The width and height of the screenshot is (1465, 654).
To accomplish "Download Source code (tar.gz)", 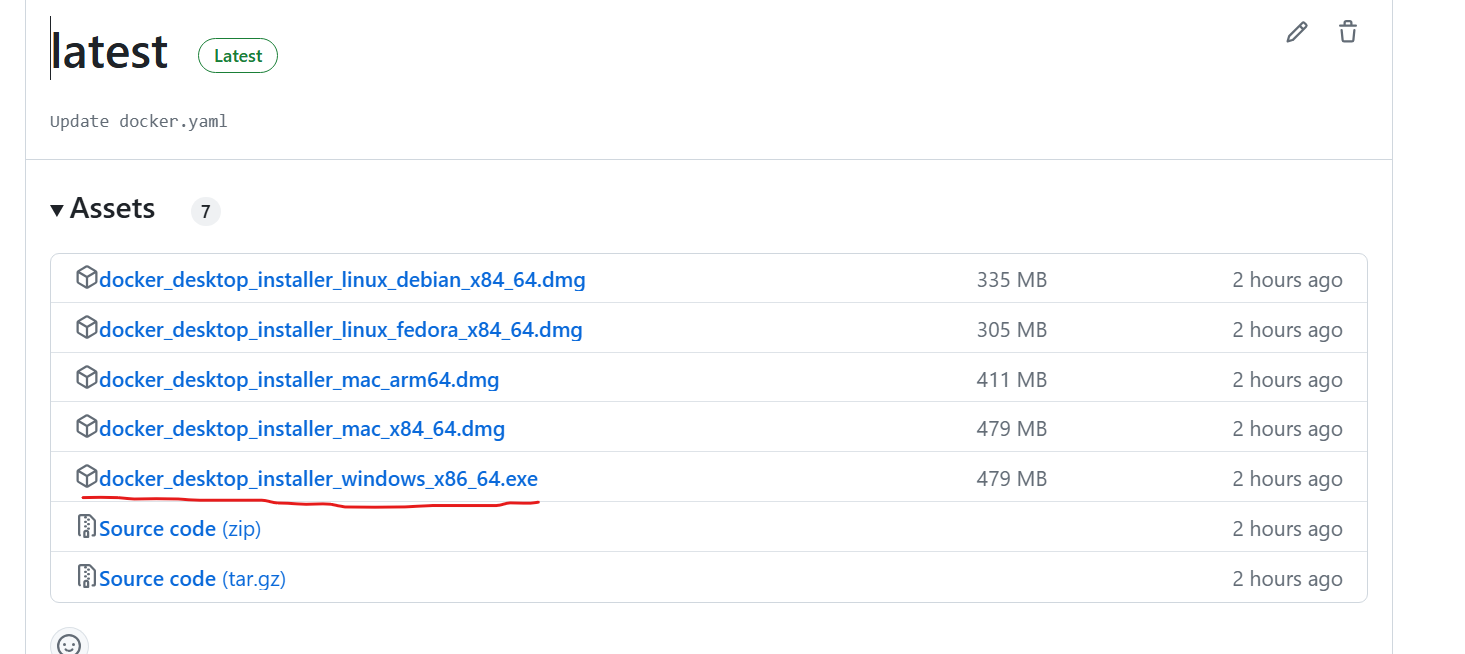I will click(193, 579).
